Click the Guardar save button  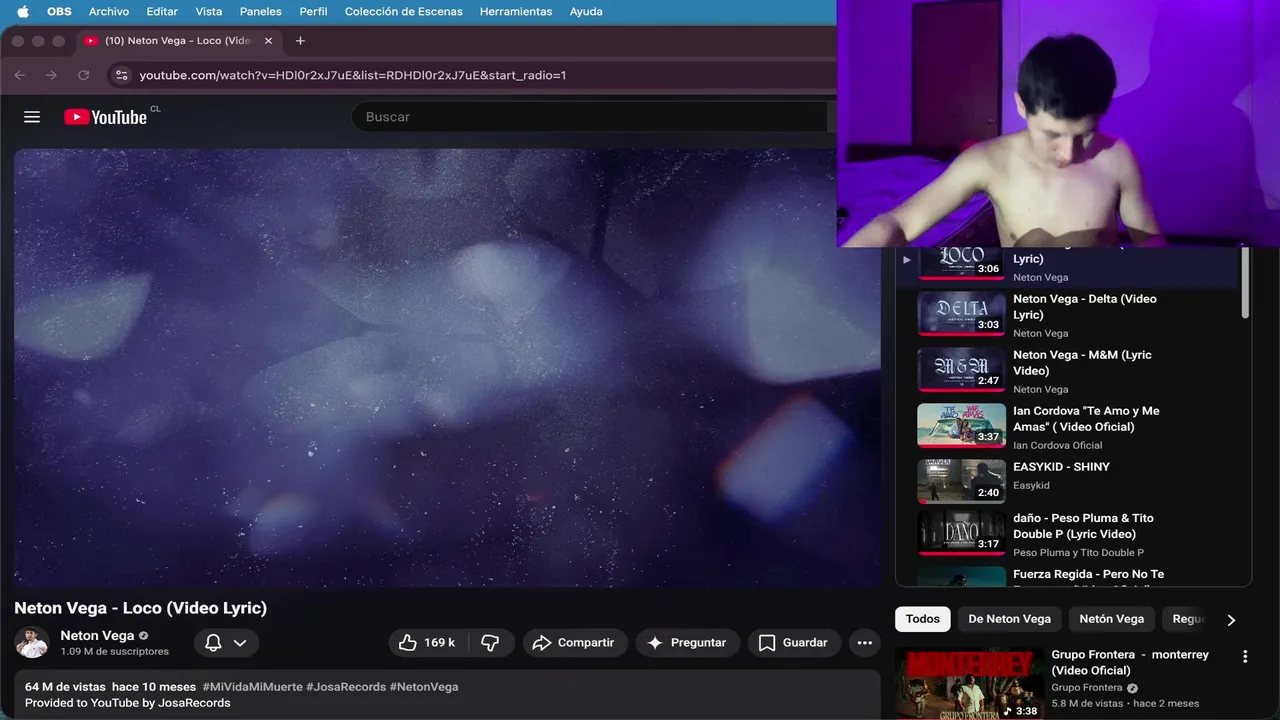[x=794, y=643]
